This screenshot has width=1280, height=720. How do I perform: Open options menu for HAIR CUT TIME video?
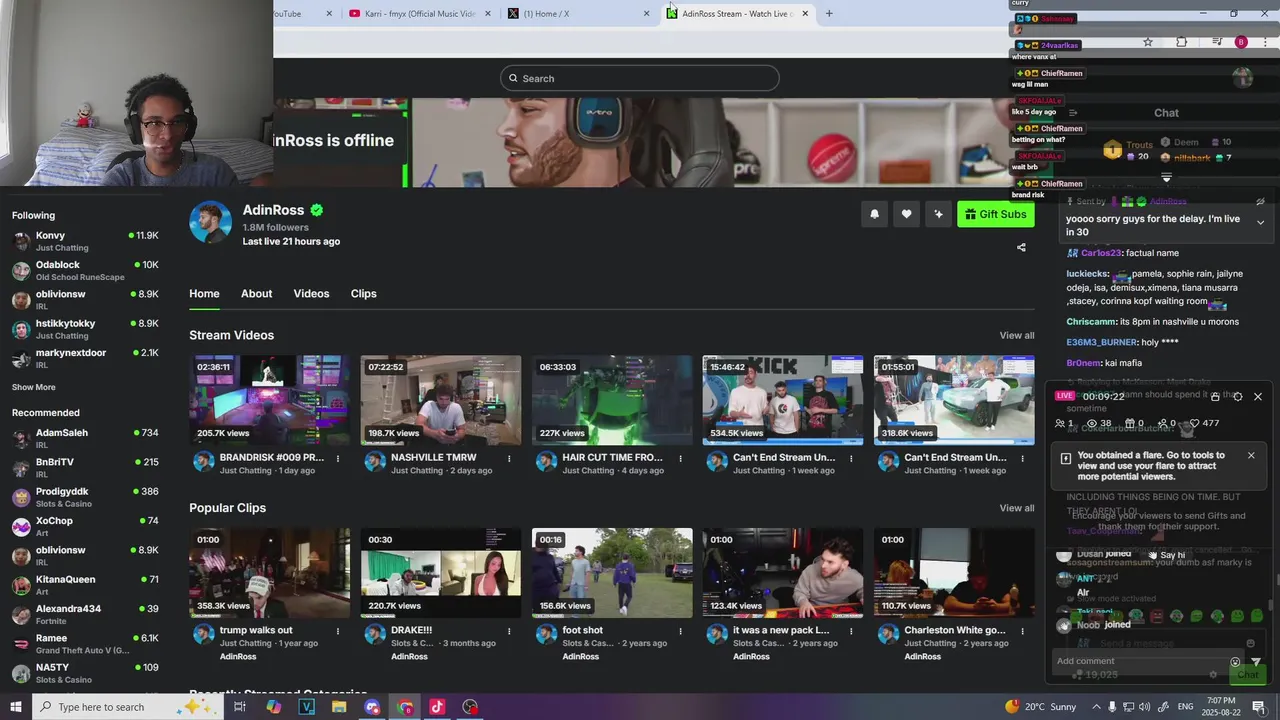[x=680, y=458]
